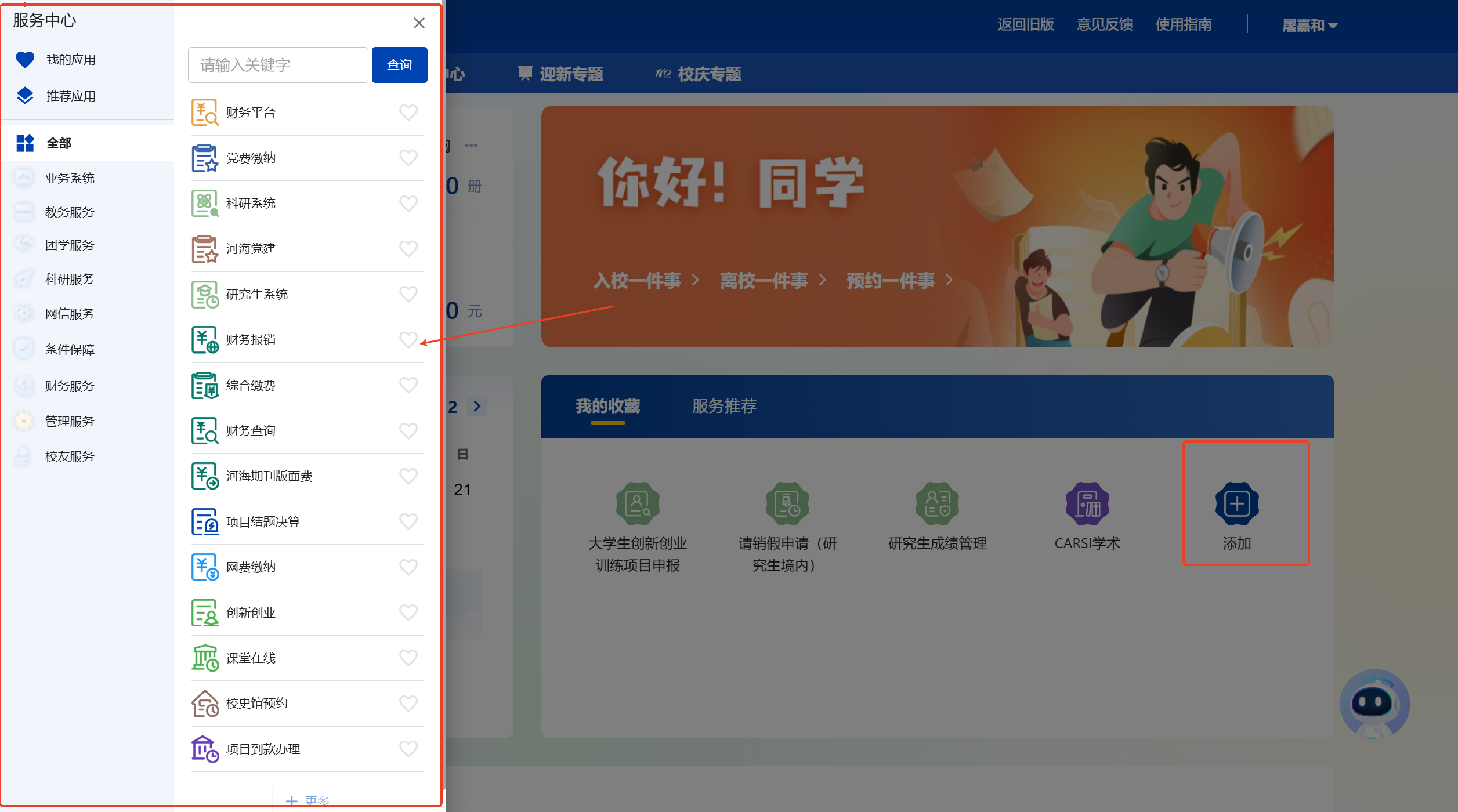Click the 添加 plus icon in favorites

[x=1236, y=503]
